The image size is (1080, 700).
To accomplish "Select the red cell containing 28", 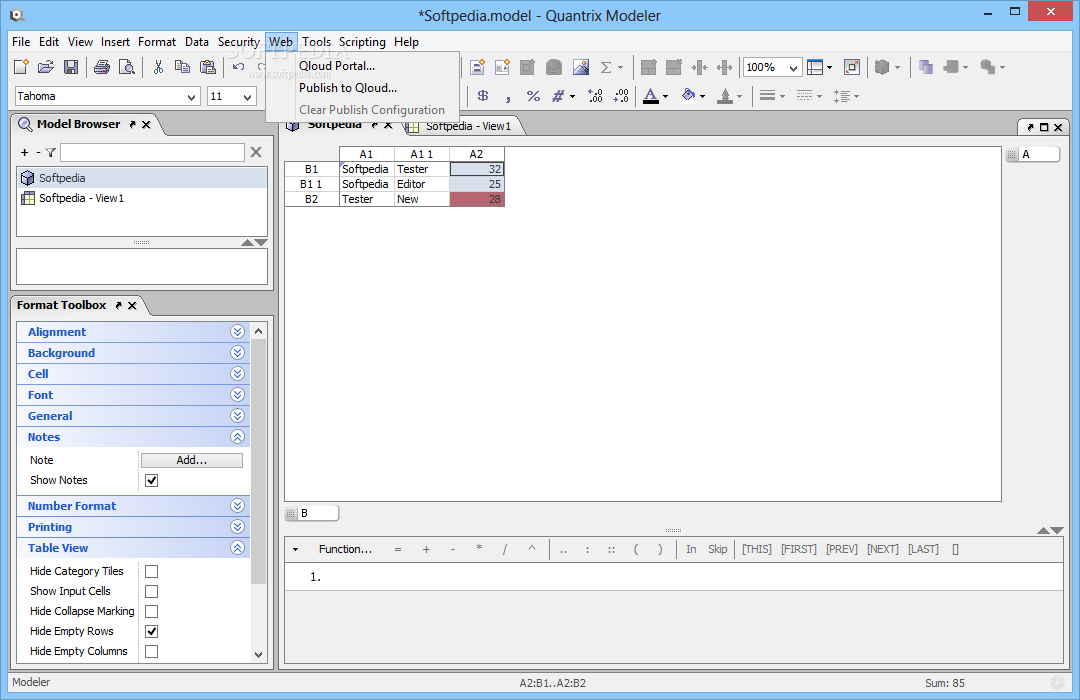I will click(477, 199).
